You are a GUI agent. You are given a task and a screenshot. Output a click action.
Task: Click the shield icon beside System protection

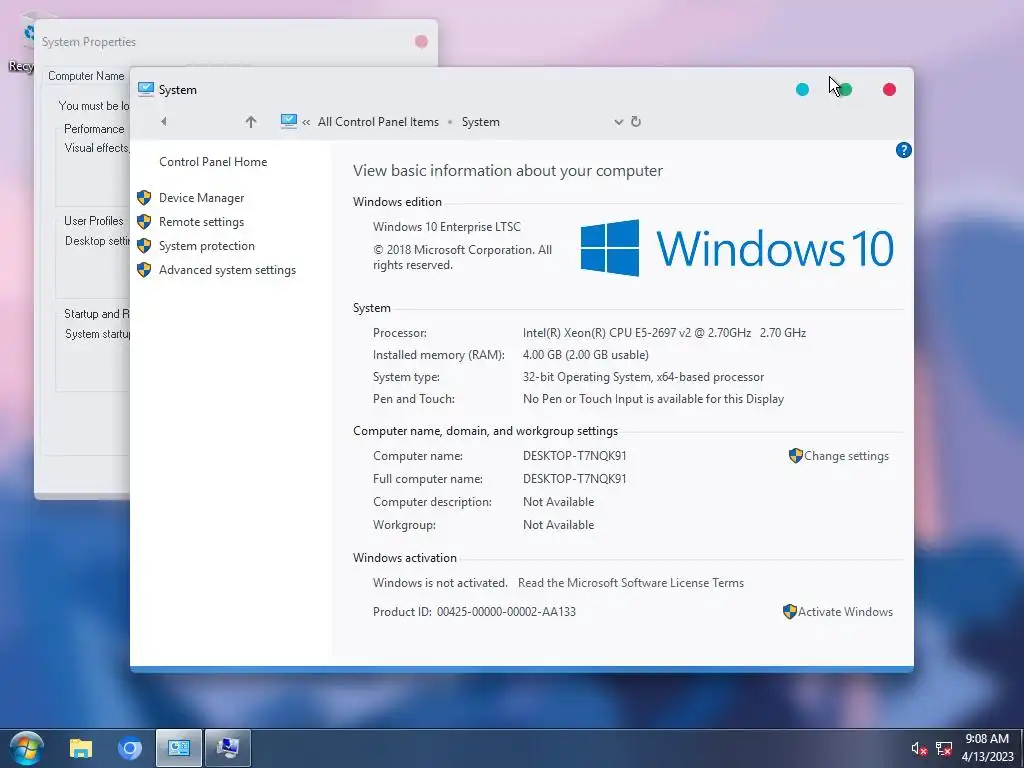144,246
